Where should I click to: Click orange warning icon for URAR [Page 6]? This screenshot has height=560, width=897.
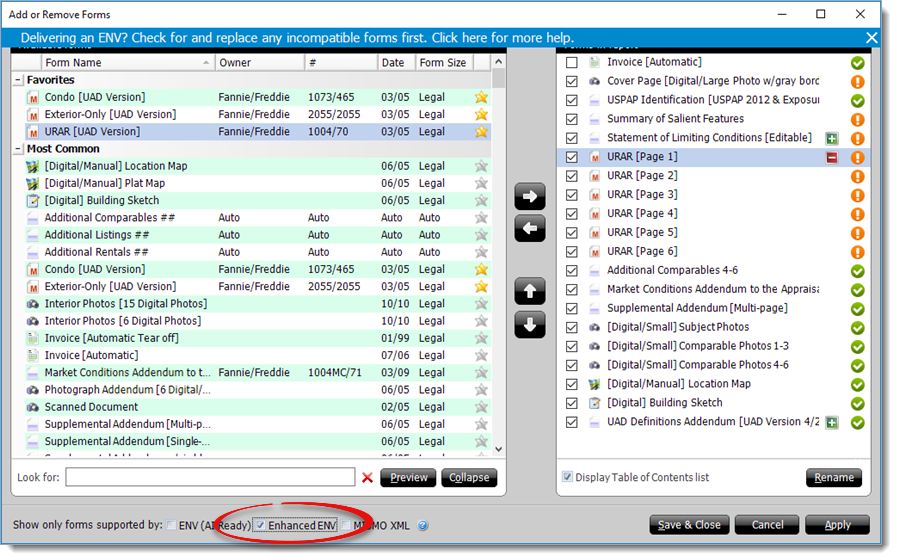click(858, 252)
